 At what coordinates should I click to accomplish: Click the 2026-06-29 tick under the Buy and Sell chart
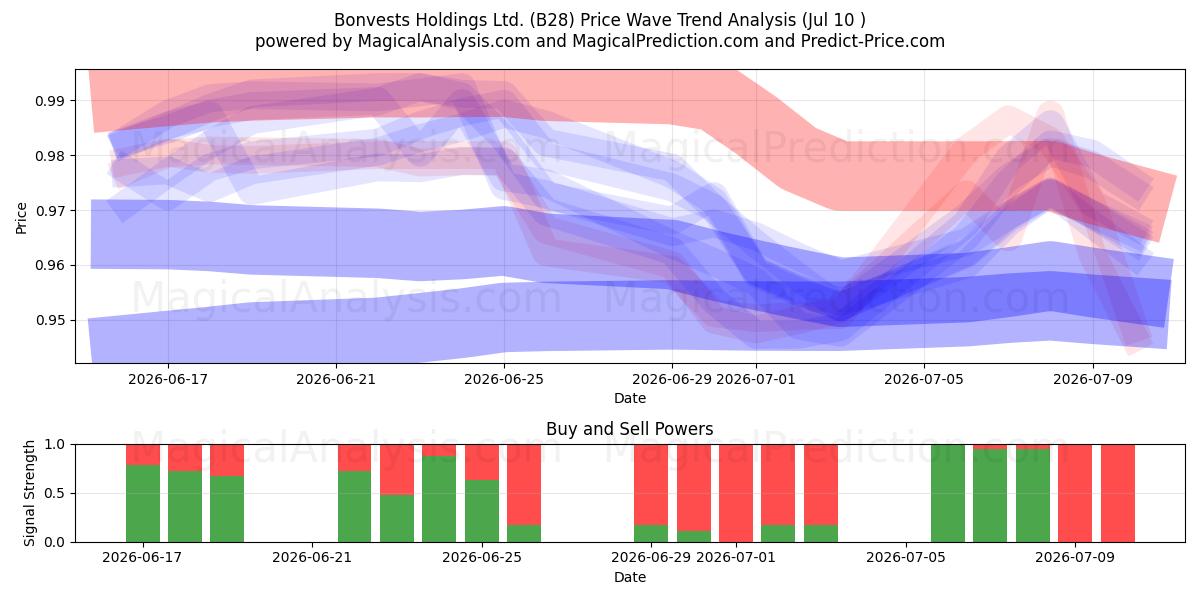651,558
